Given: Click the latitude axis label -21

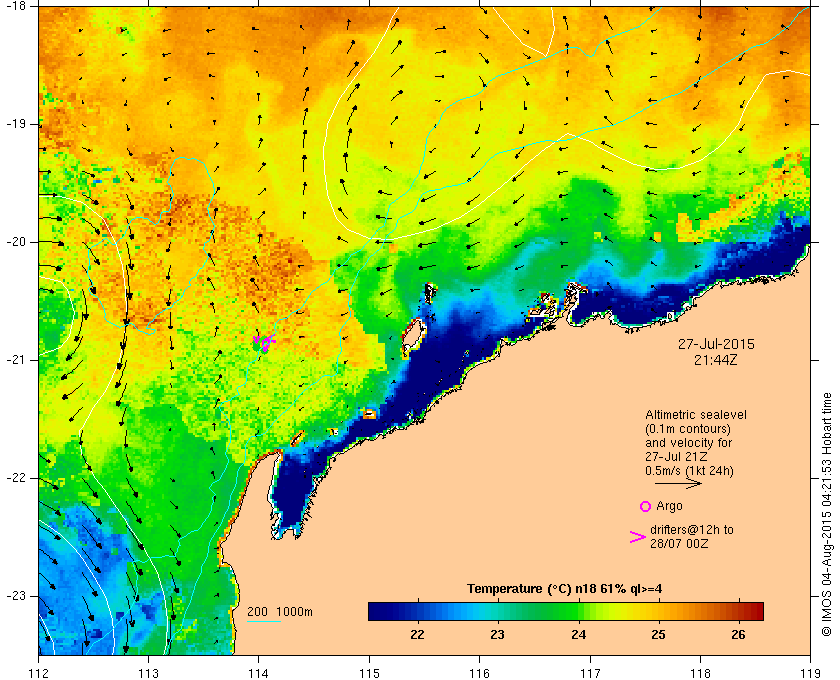Looking at the screenshot, I should [16, 360].
